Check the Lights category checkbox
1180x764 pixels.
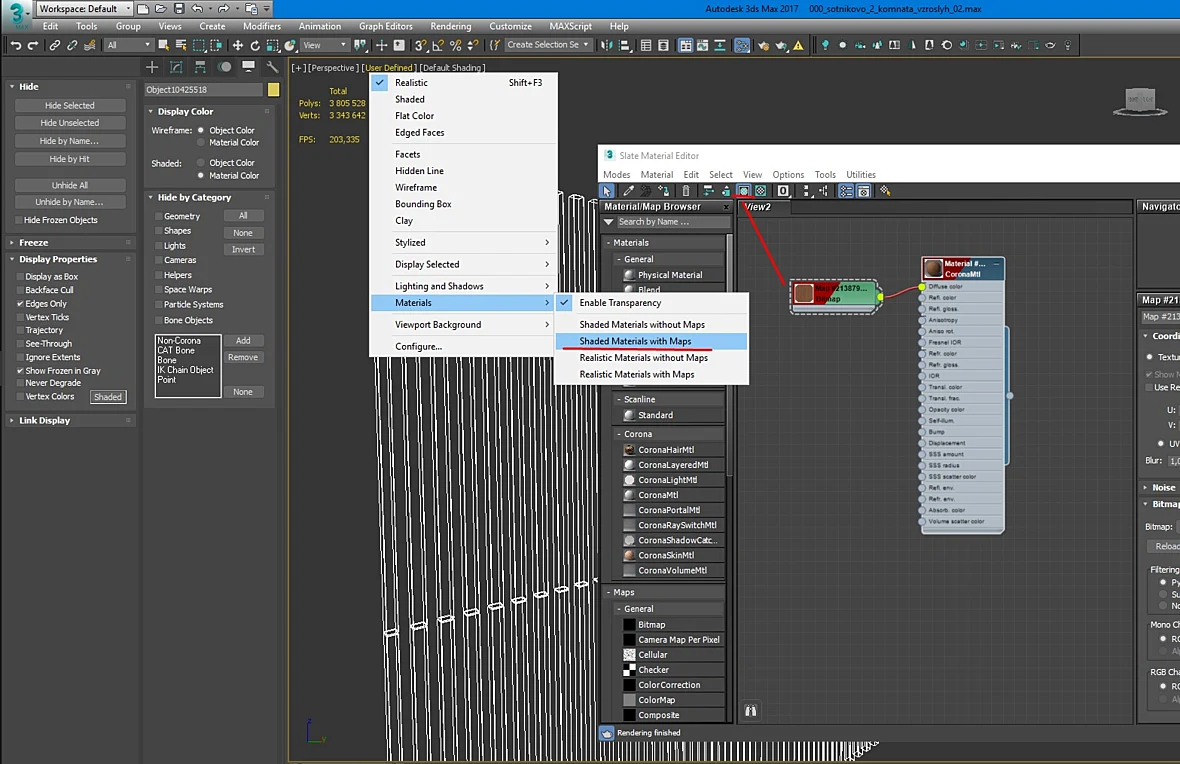159,245
